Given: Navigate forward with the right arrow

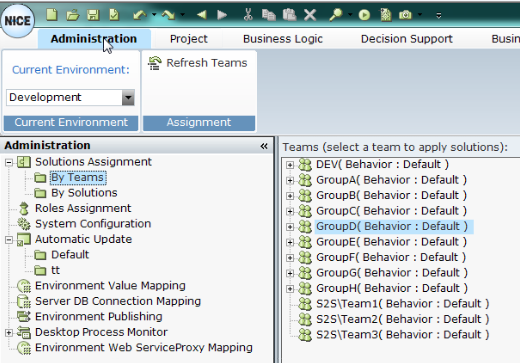Looking at the screenshot, I should pyautogui.click(x=222, y=15).
